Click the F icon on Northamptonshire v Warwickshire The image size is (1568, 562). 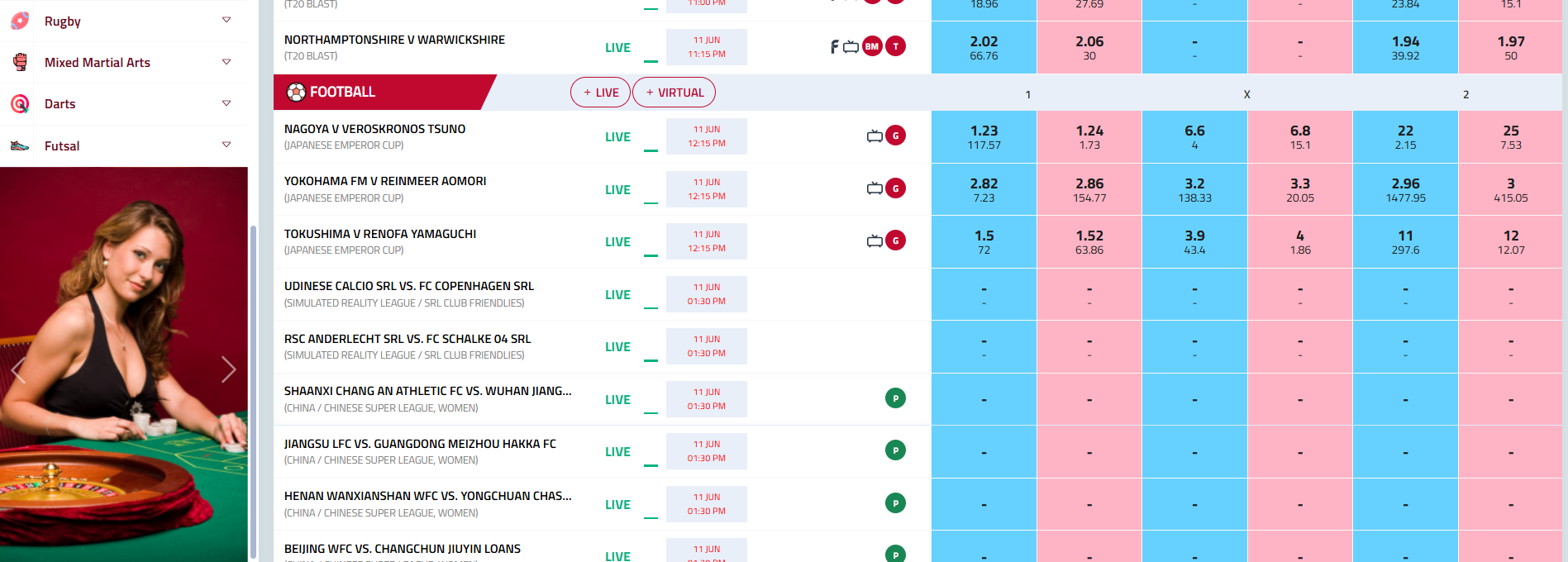tap(834, 47)
